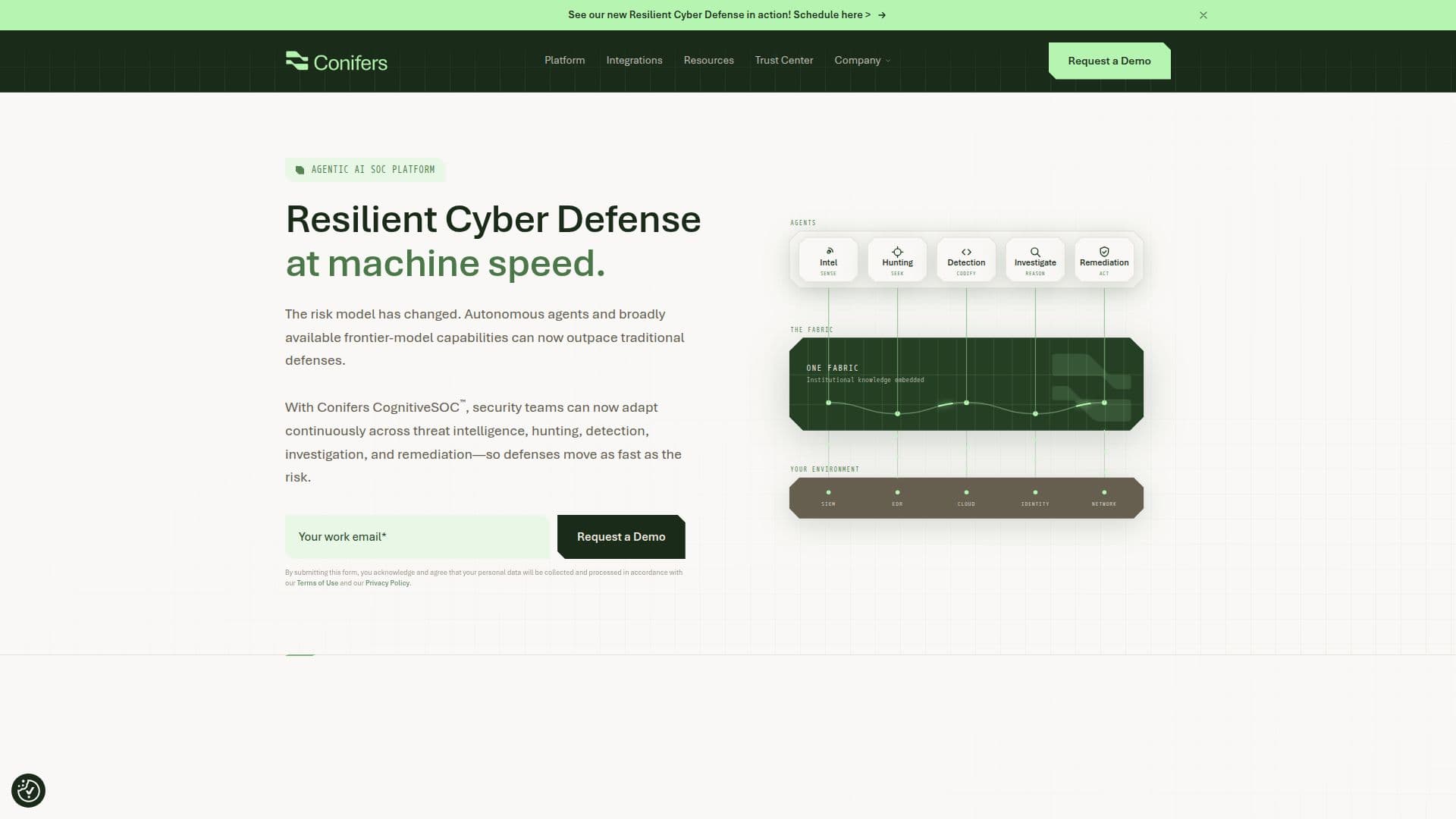Click the EDR environment node
This screenshot has height=819, width=1456.
[x=897, y=498]
